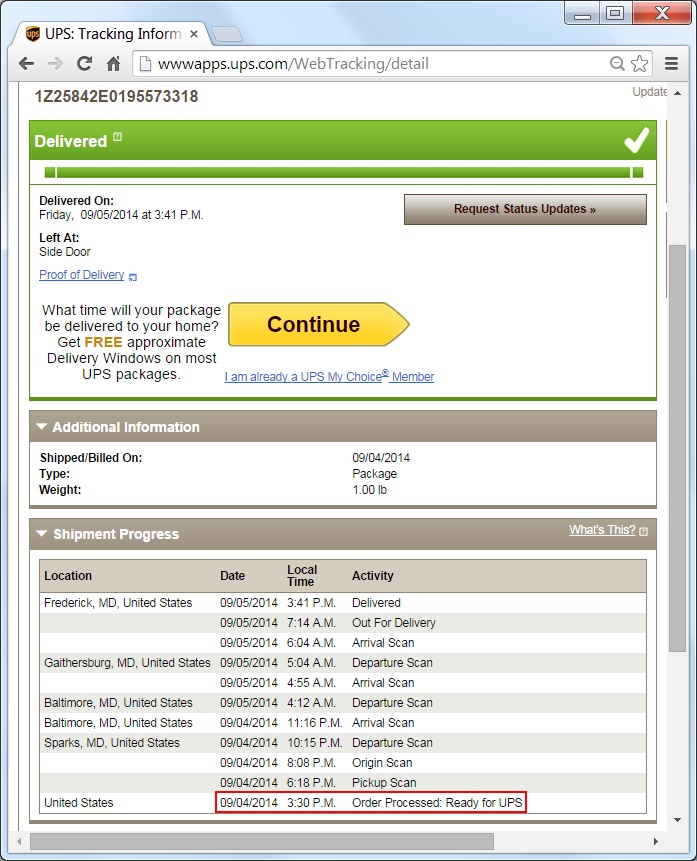The image size is (697, 861).
Task: Open a new browser tab
Action: coord(227,35)
